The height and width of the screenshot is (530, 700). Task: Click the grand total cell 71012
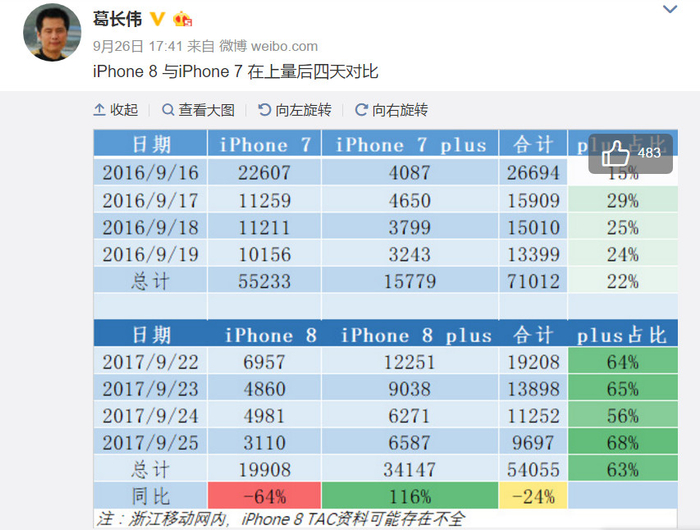click(533, 281)
